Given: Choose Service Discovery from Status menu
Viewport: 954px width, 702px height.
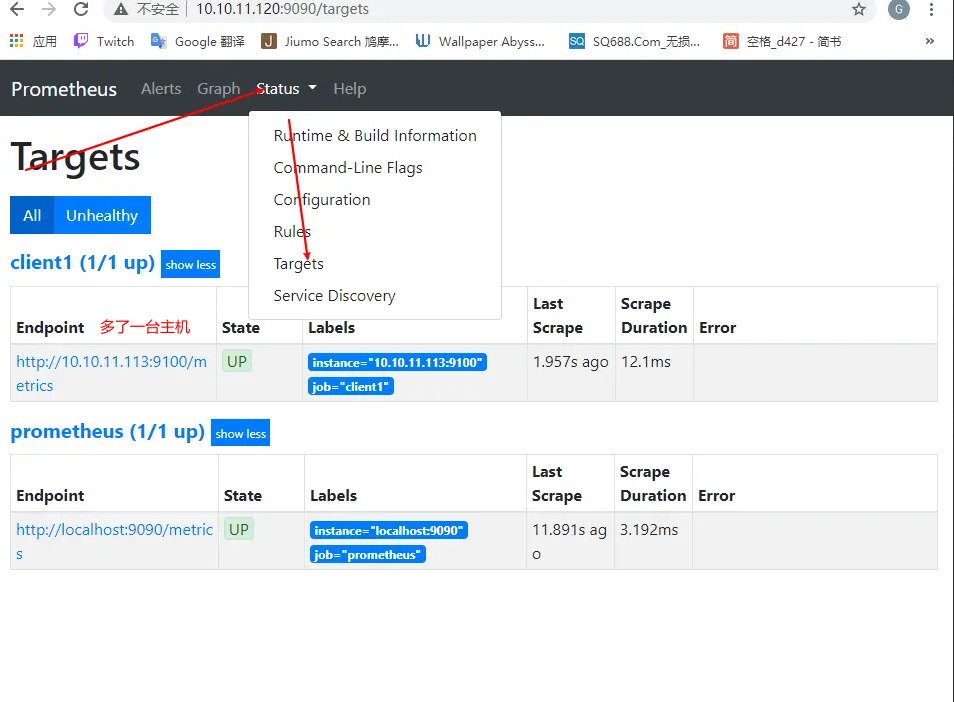Looking at the screenshot, I should pos(334,296).
